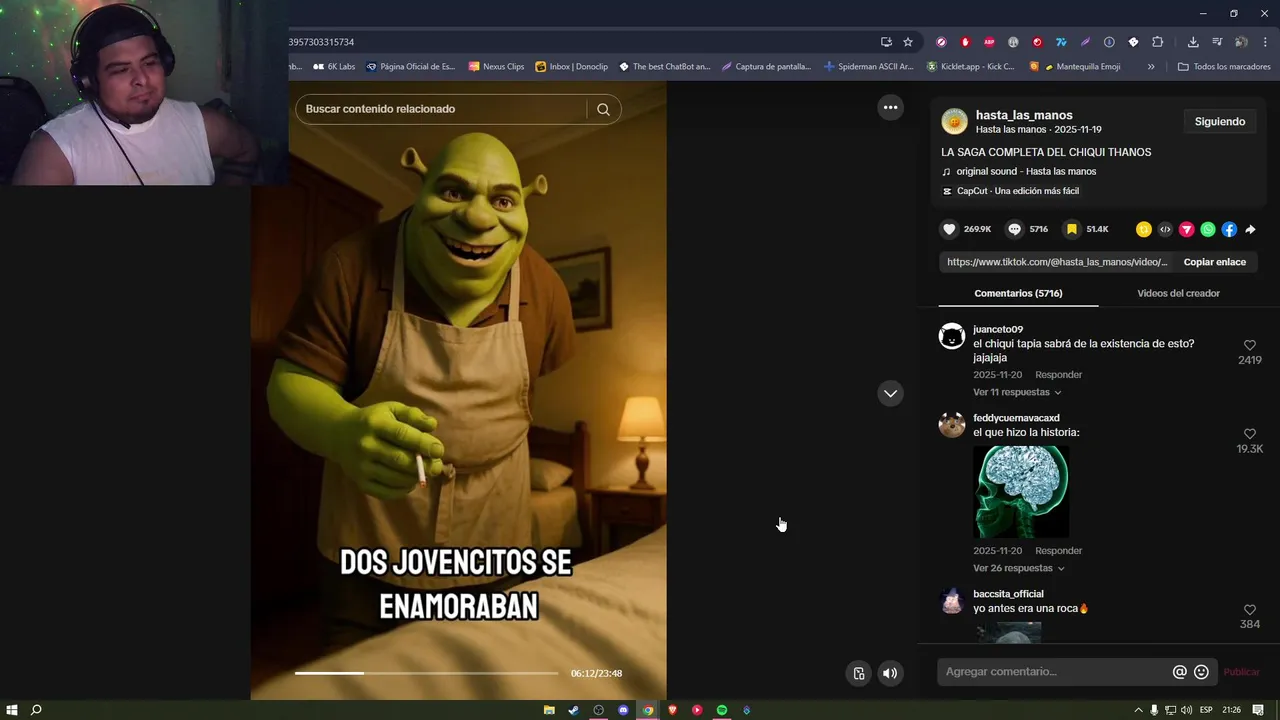Open the Inbox | Donoclip bookmark
The image size is (1280, 720).
(x=571, y=67)
